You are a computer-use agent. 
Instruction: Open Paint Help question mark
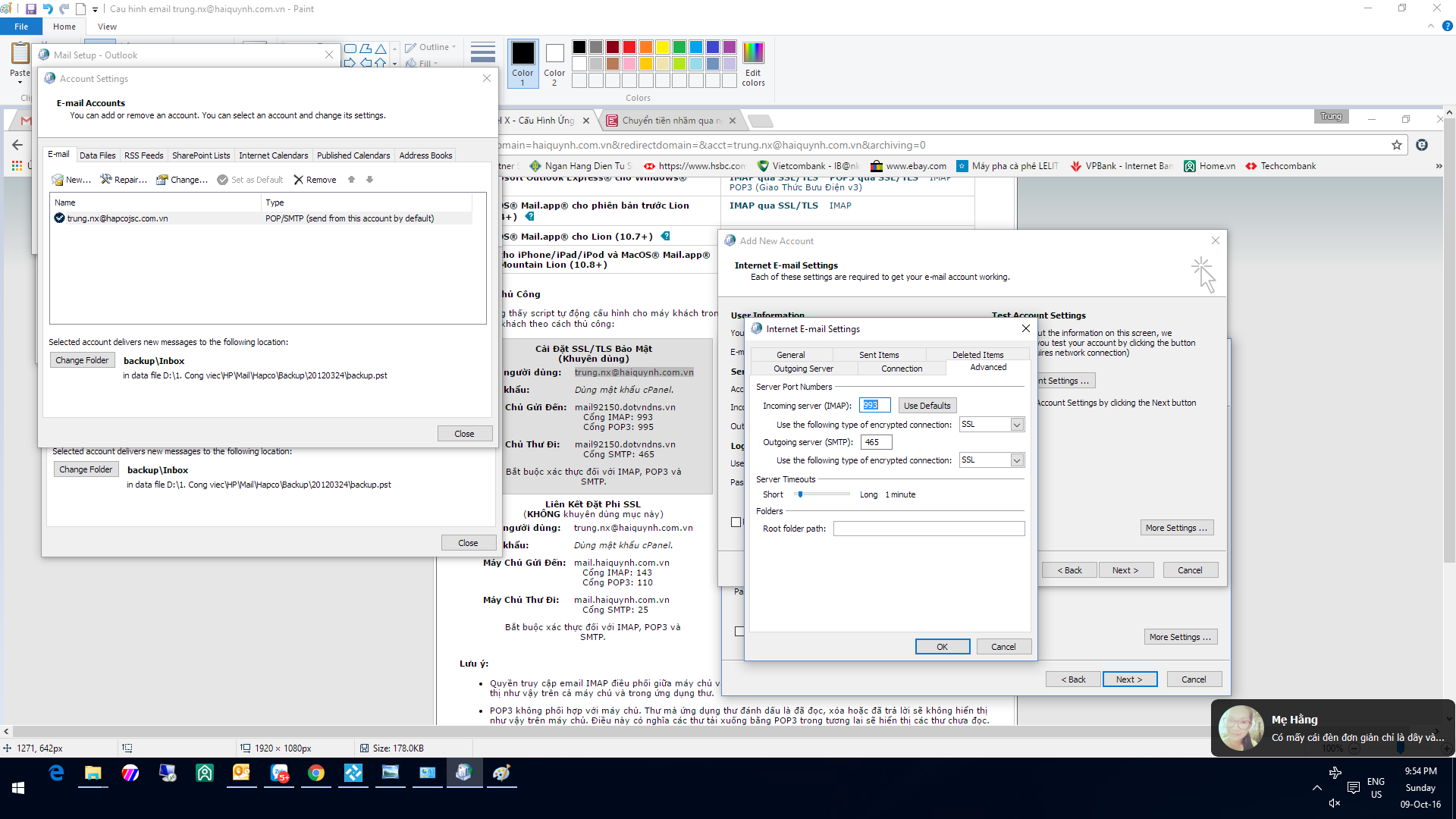click(1447, 26)
